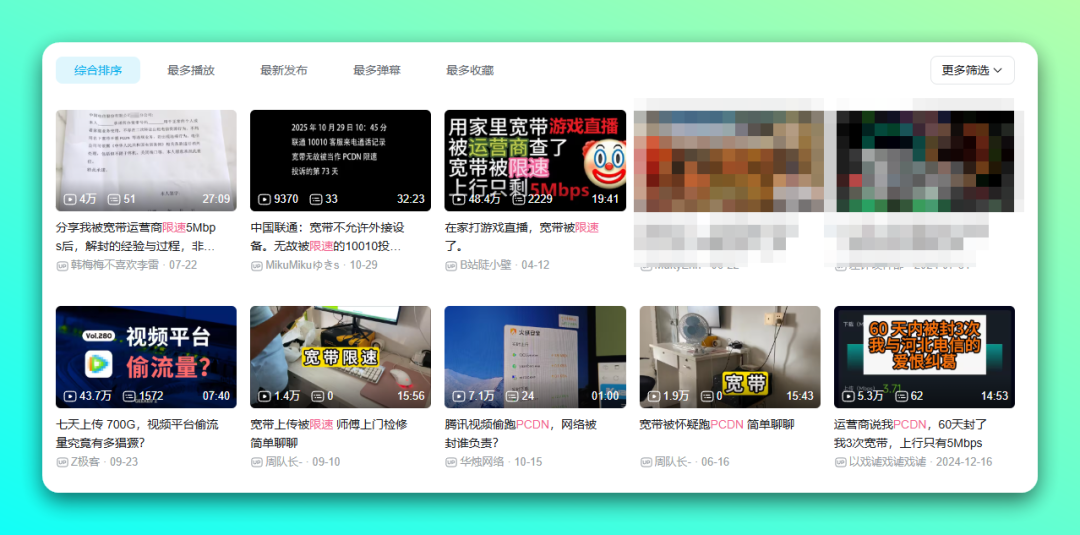Open the black 联通 10010 thumbnail lasting 32:23
The width and height of the screenshot is (1080, 535).
[341, 160]
